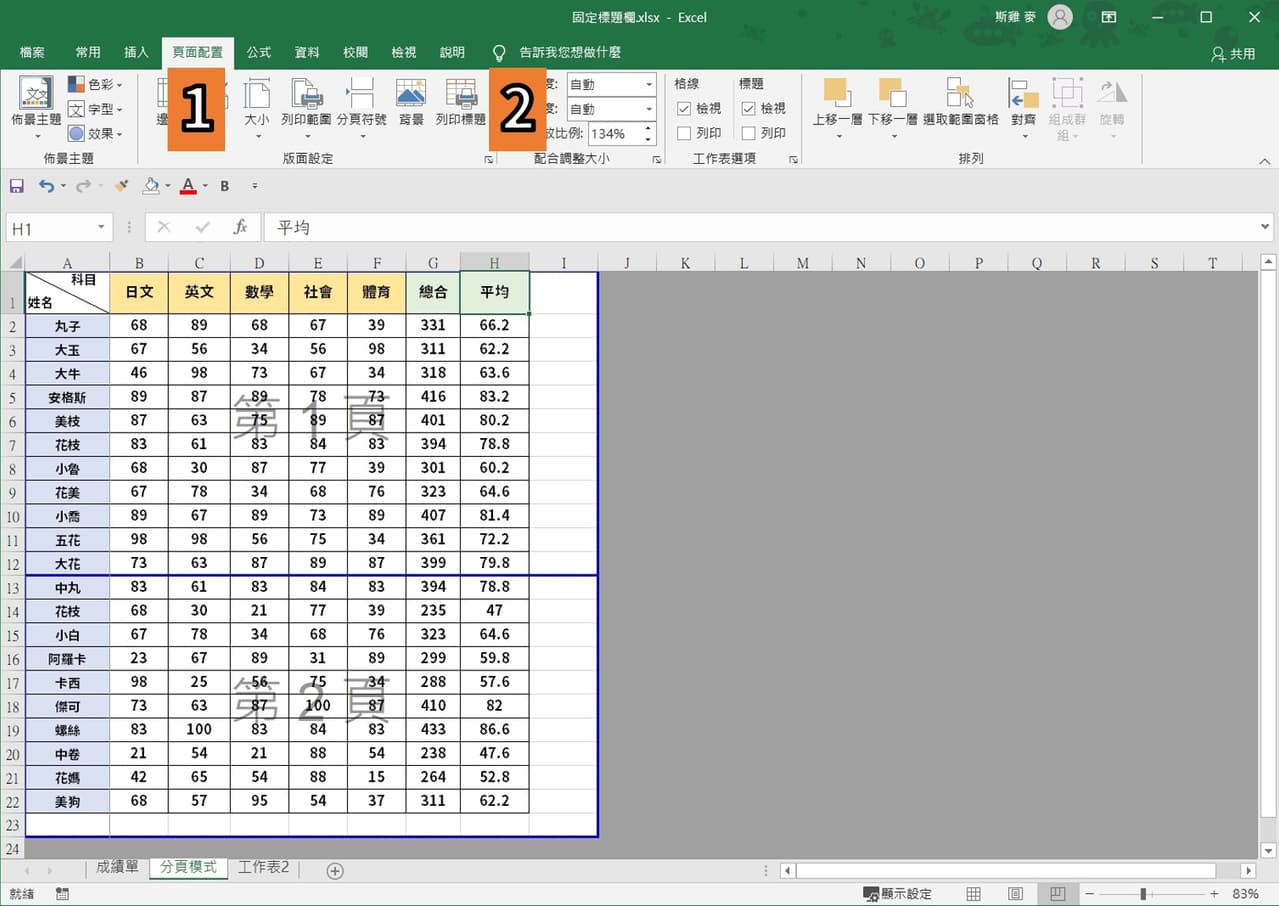Open the 成績單 worksheet tab
This screenshot has height=906, width=1279.
point(117,867)
